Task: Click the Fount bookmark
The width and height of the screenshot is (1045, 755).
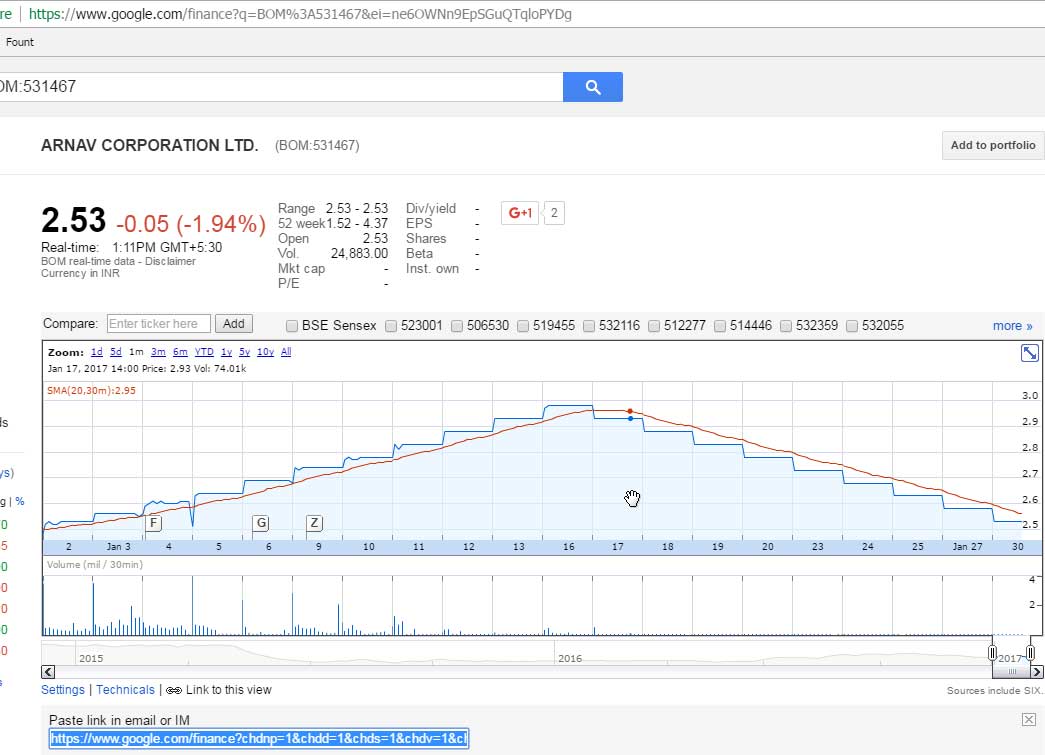Action: (x=19, y=42)
